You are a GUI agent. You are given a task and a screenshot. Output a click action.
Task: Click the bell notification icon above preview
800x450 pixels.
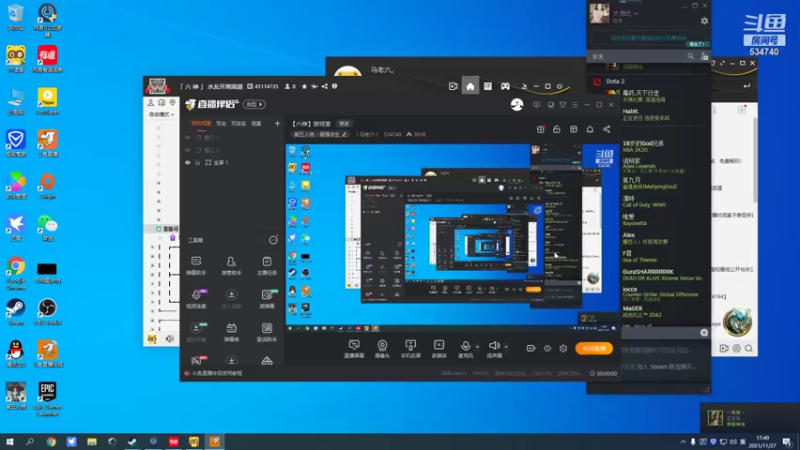(x=590, y=130)
